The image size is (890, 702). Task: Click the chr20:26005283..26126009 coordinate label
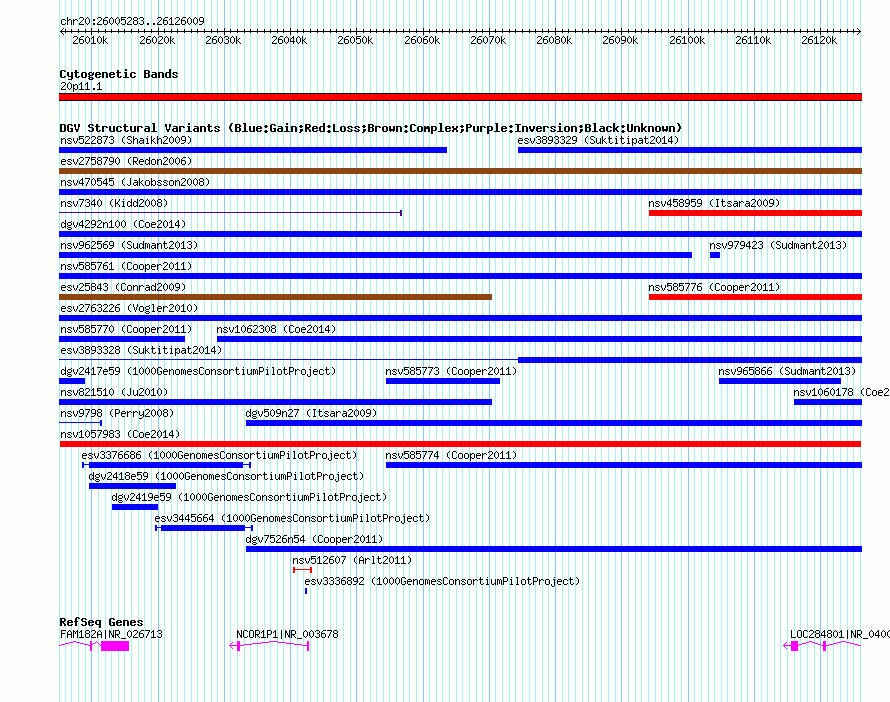(132, 21)
